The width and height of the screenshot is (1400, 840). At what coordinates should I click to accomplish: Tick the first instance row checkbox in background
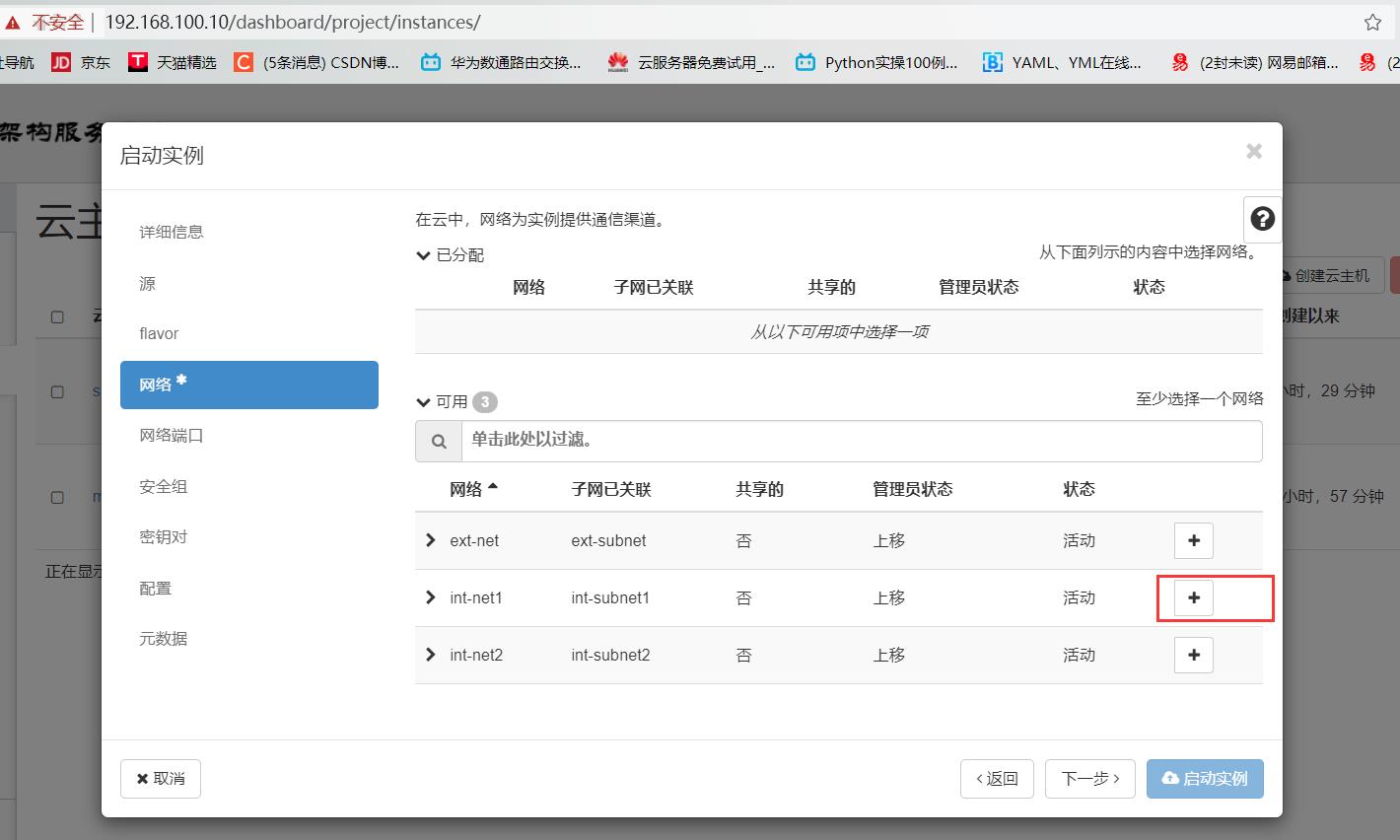click(57, 391)
